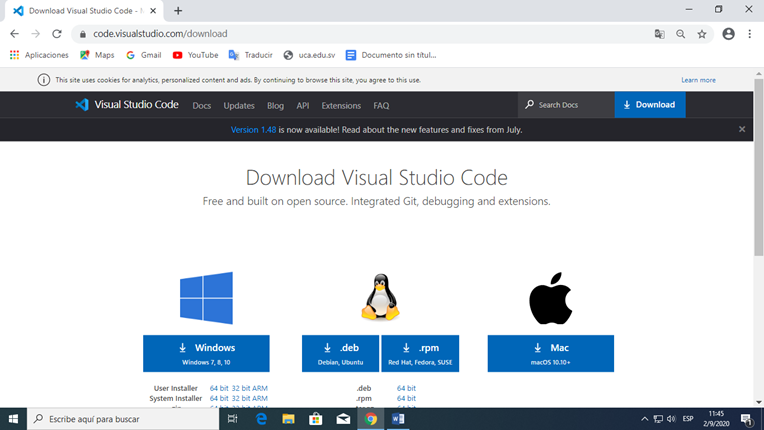Bookmark this page with star icon

click(702, 34)
